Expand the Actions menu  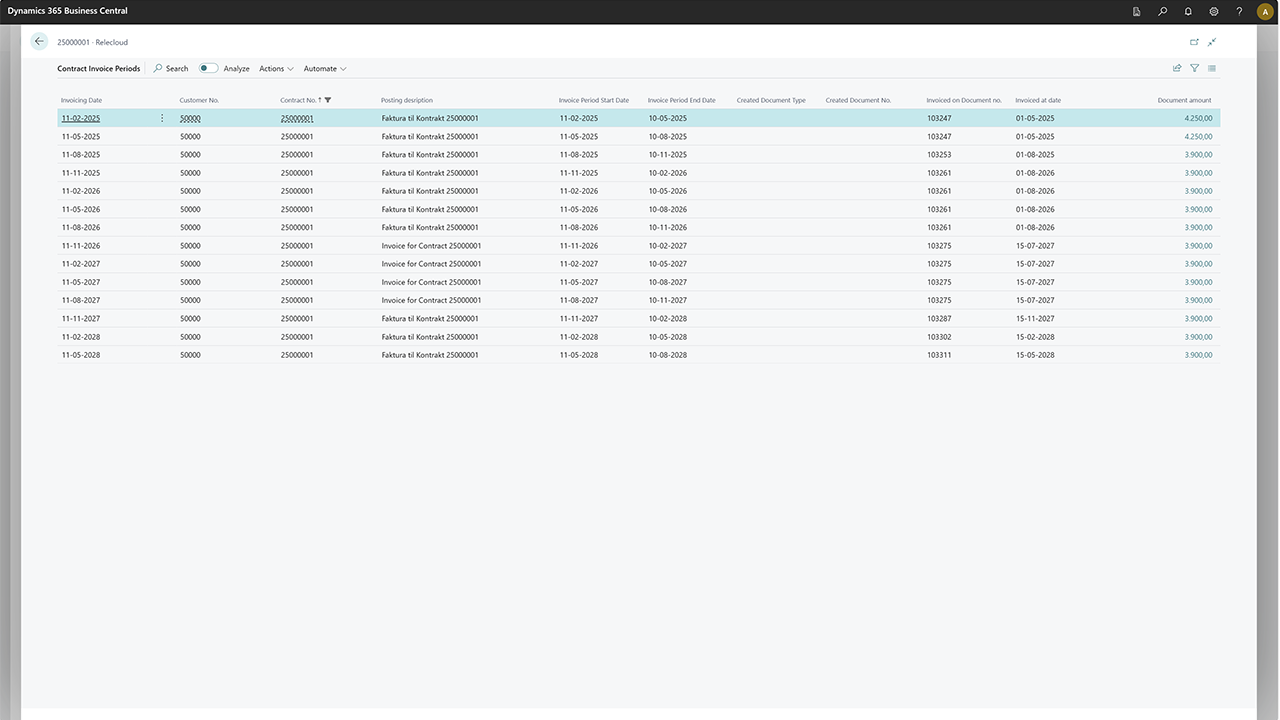[x=276, y=69]
